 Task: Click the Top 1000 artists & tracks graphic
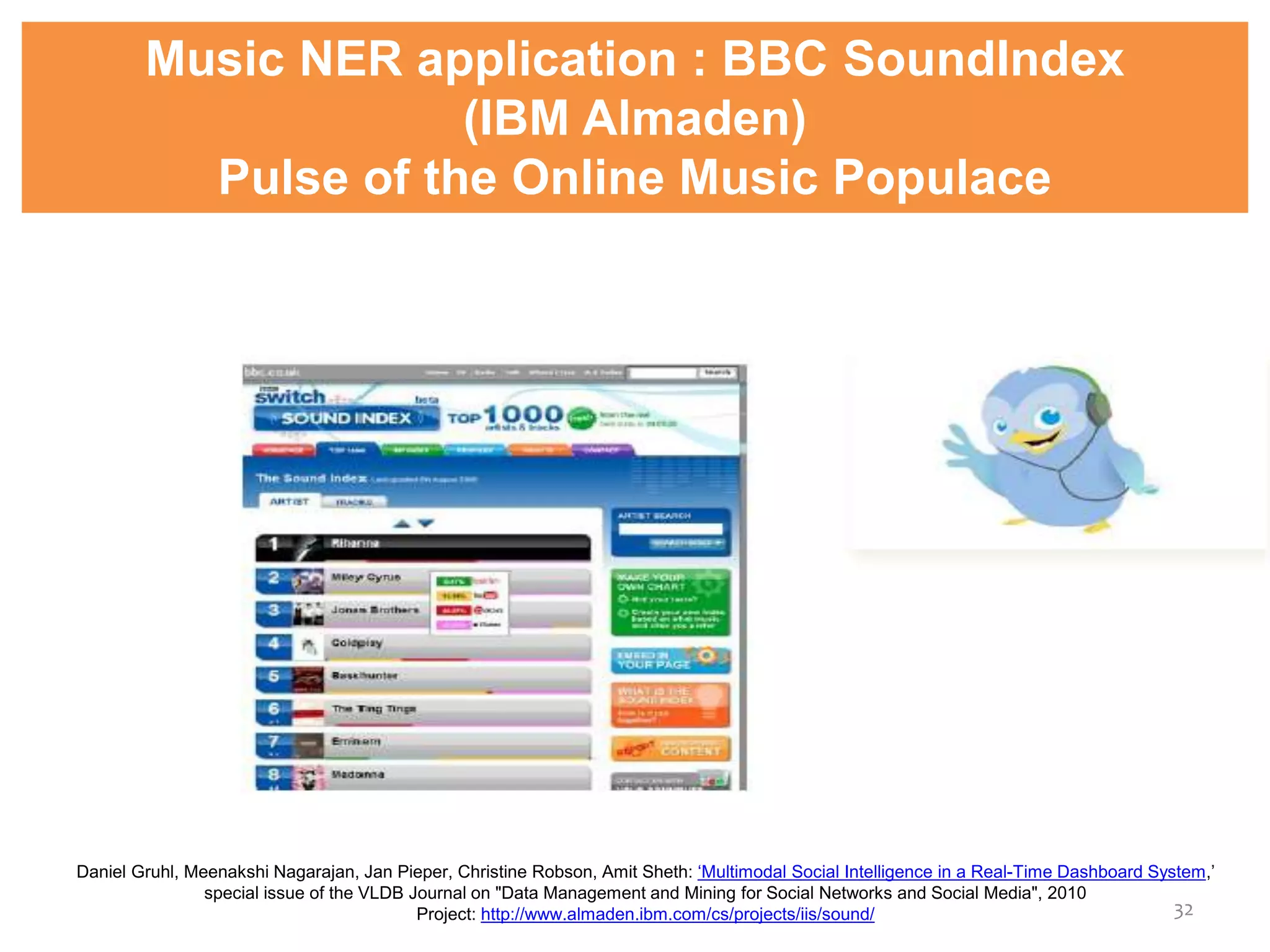(505, 417)
